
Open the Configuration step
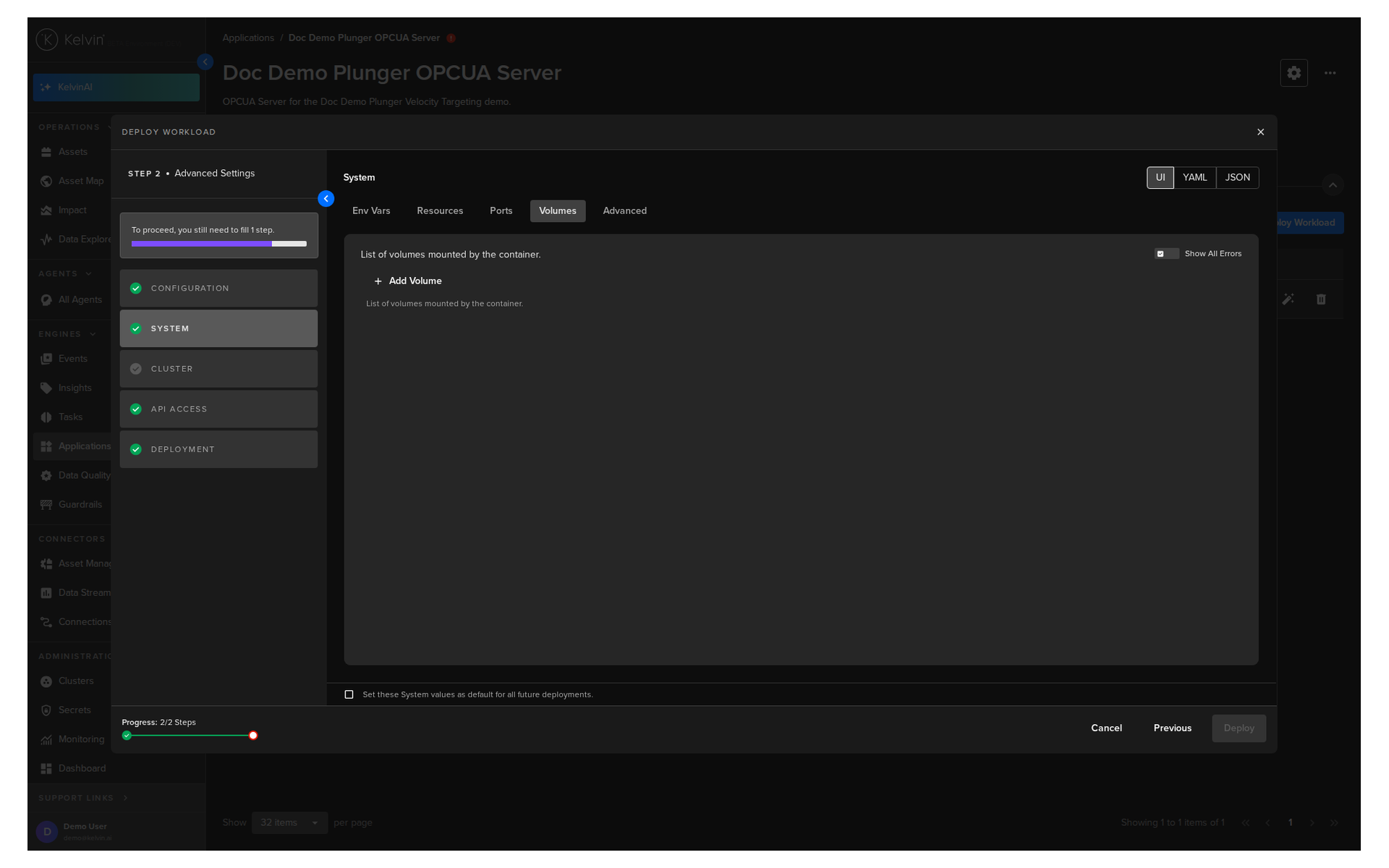(218, 288)
